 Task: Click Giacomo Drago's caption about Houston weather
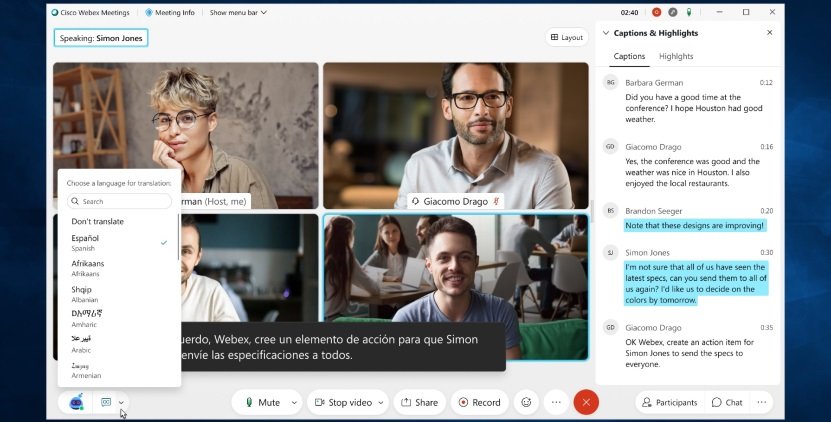coord(692,172)
